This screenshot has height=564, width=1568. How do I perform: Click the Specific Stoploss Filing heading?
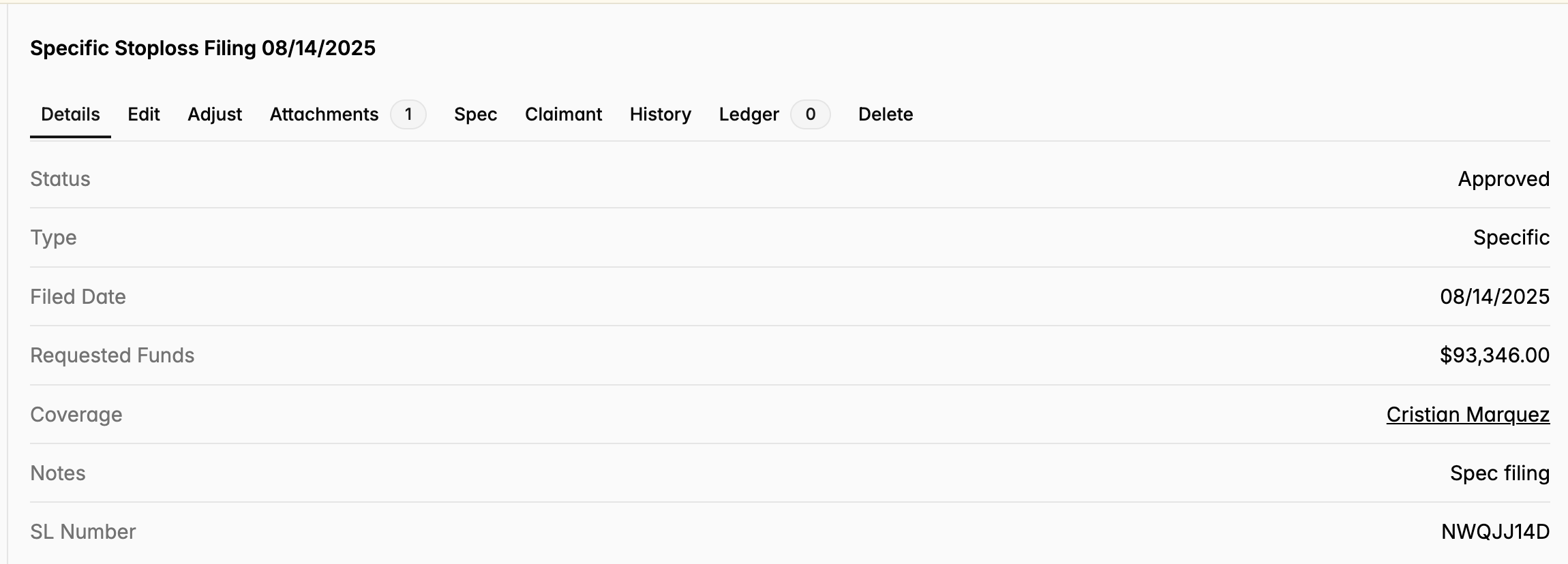click(202, 48)
